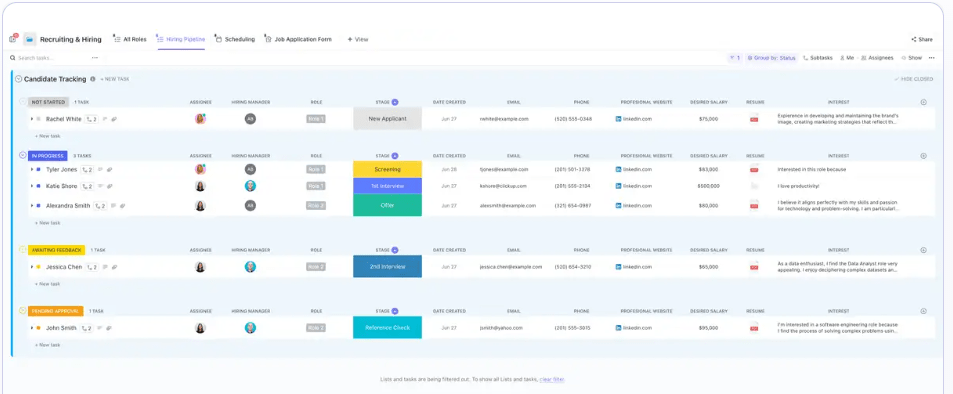Click the Search tasks field
This screenshot has width=953, height=394.
[x=49, y=58]
